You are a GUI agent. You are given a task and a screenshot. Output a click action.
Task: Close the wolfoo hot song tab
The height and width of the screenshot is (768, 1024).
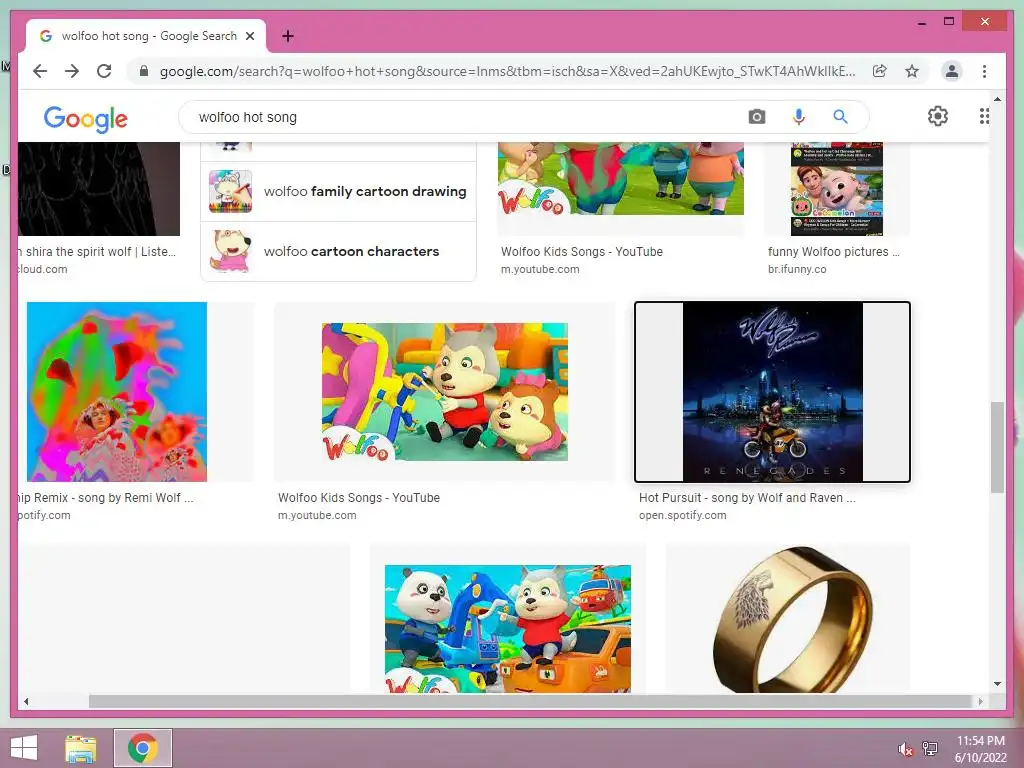[x=249, y=36]
